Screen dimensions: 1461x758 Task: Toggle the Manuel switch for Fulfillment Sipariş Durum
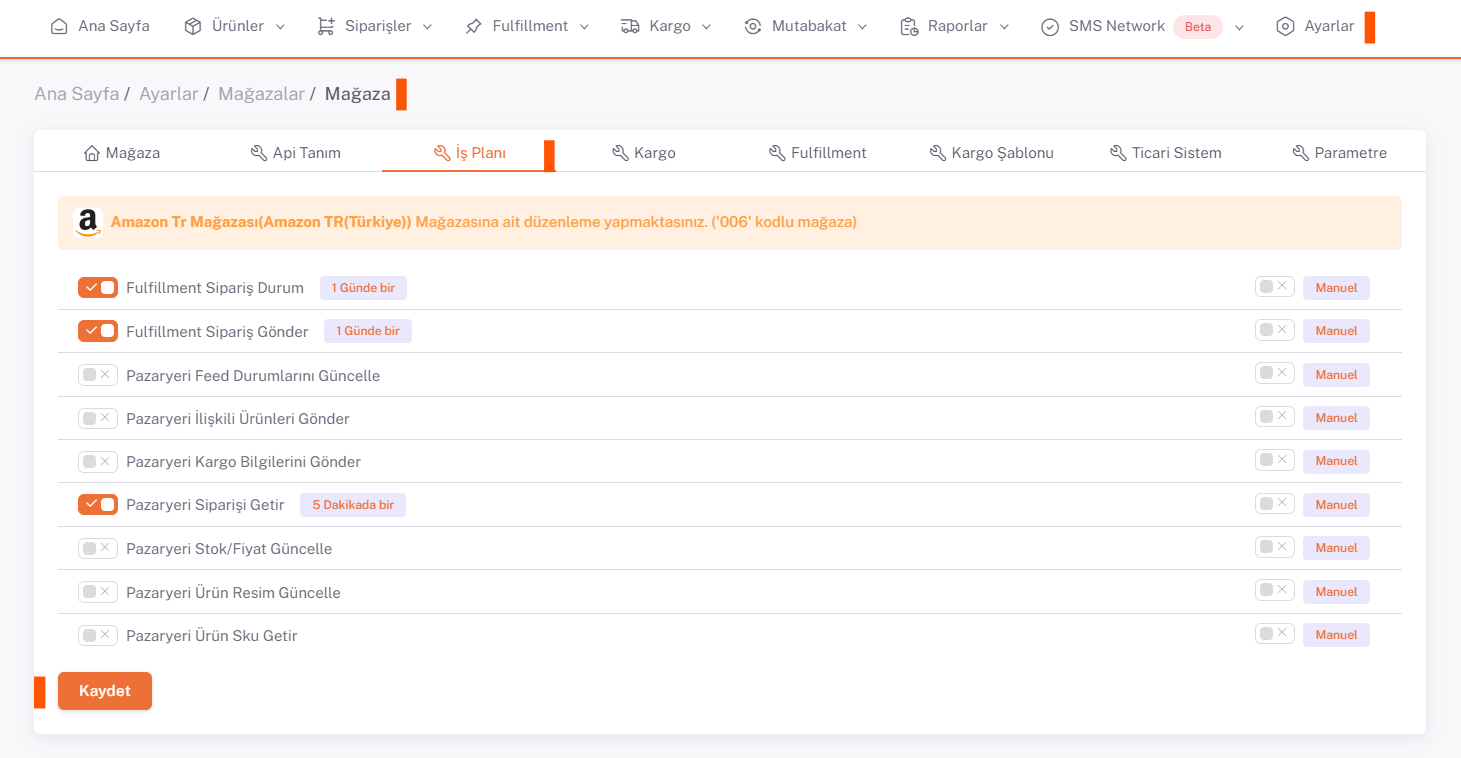(x=1275, y=287)
